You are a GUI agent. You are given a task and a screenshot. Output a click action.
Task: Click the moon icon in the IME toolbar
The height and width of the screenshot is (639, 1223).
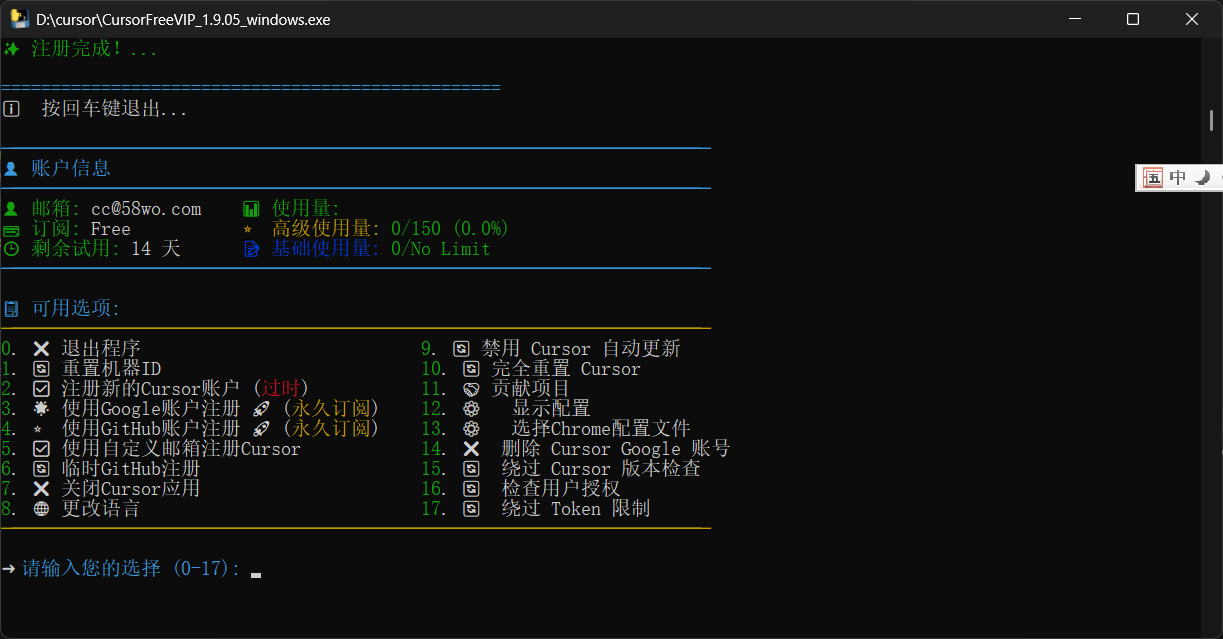[x=1203, y=178]
